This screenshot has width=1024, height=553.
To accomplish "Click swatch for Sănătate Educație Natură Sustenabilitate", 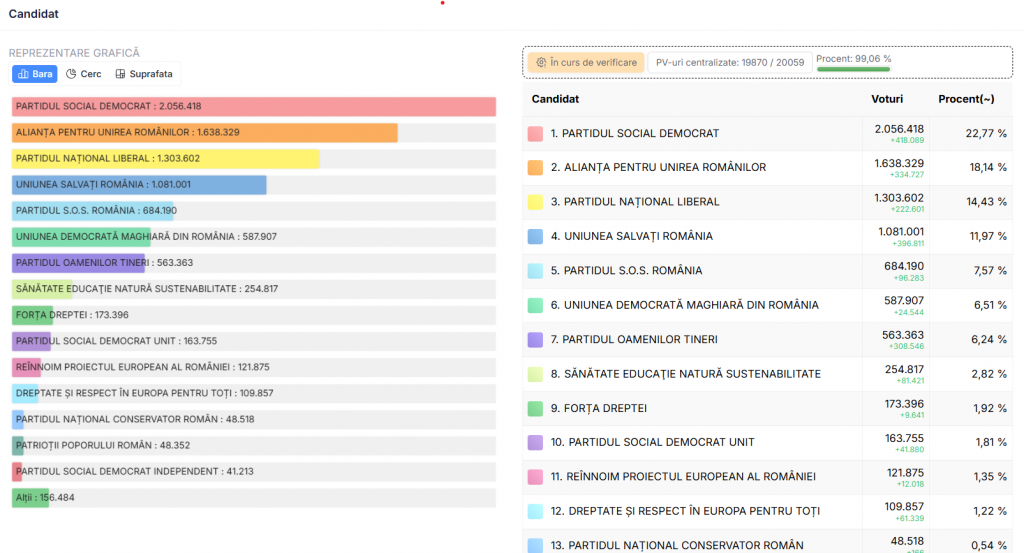I will pyautogui.click(x=535, y=374).
